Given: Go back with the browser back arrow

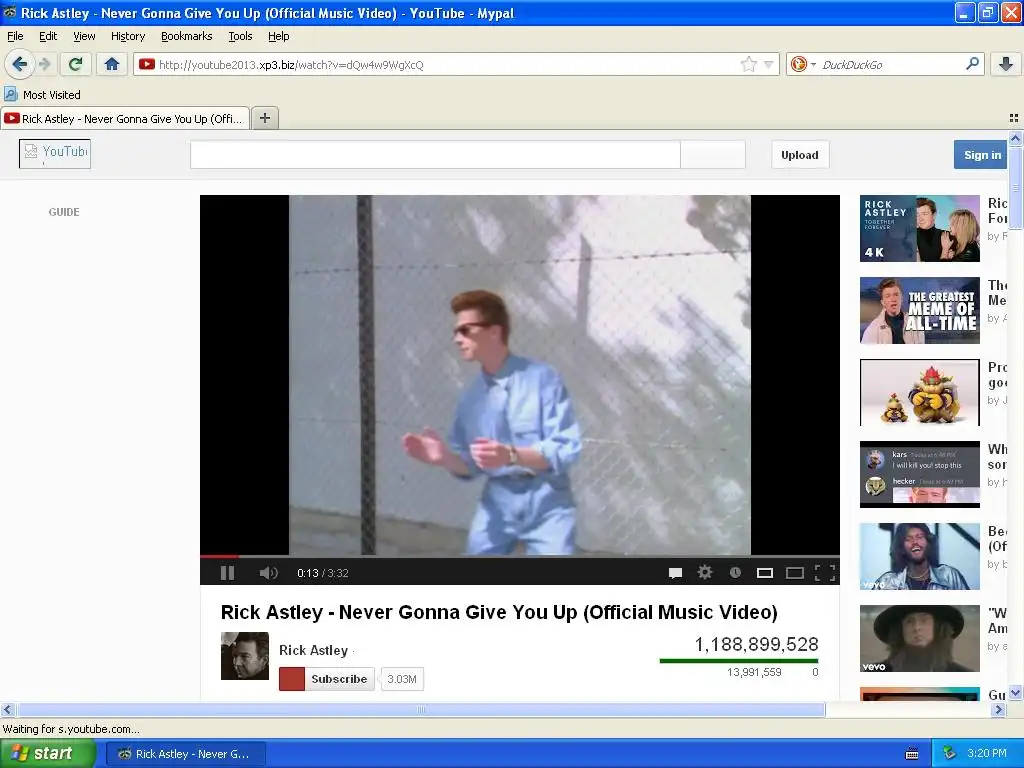Looking at the screenshot, I should [x=20, y=64].
